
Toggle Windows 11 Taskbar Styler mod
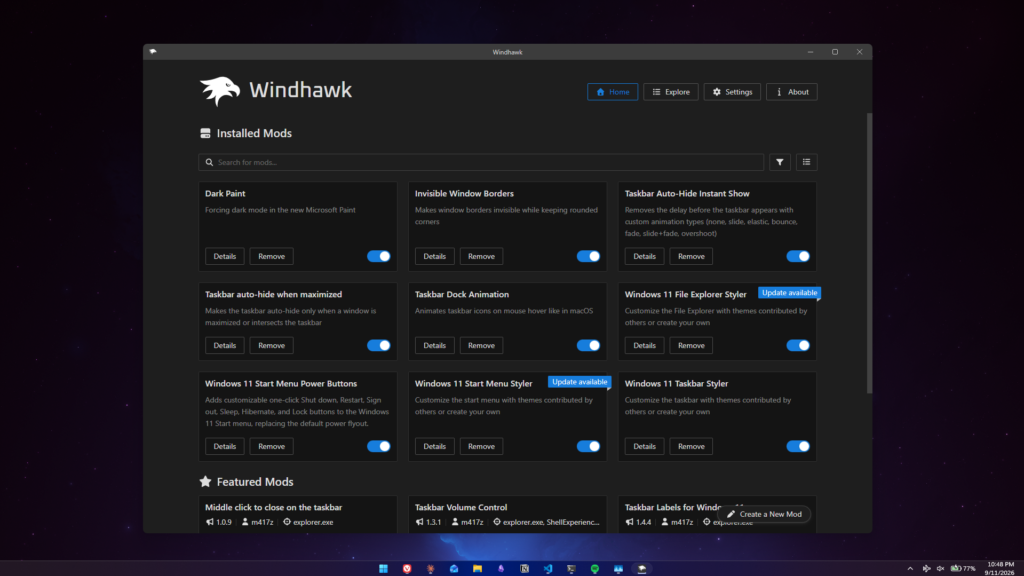point(798,446)
